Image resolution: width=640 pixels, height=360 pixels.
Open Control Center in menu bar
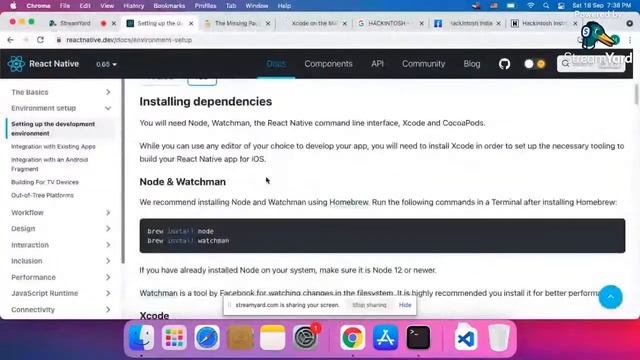coord(561,6)
